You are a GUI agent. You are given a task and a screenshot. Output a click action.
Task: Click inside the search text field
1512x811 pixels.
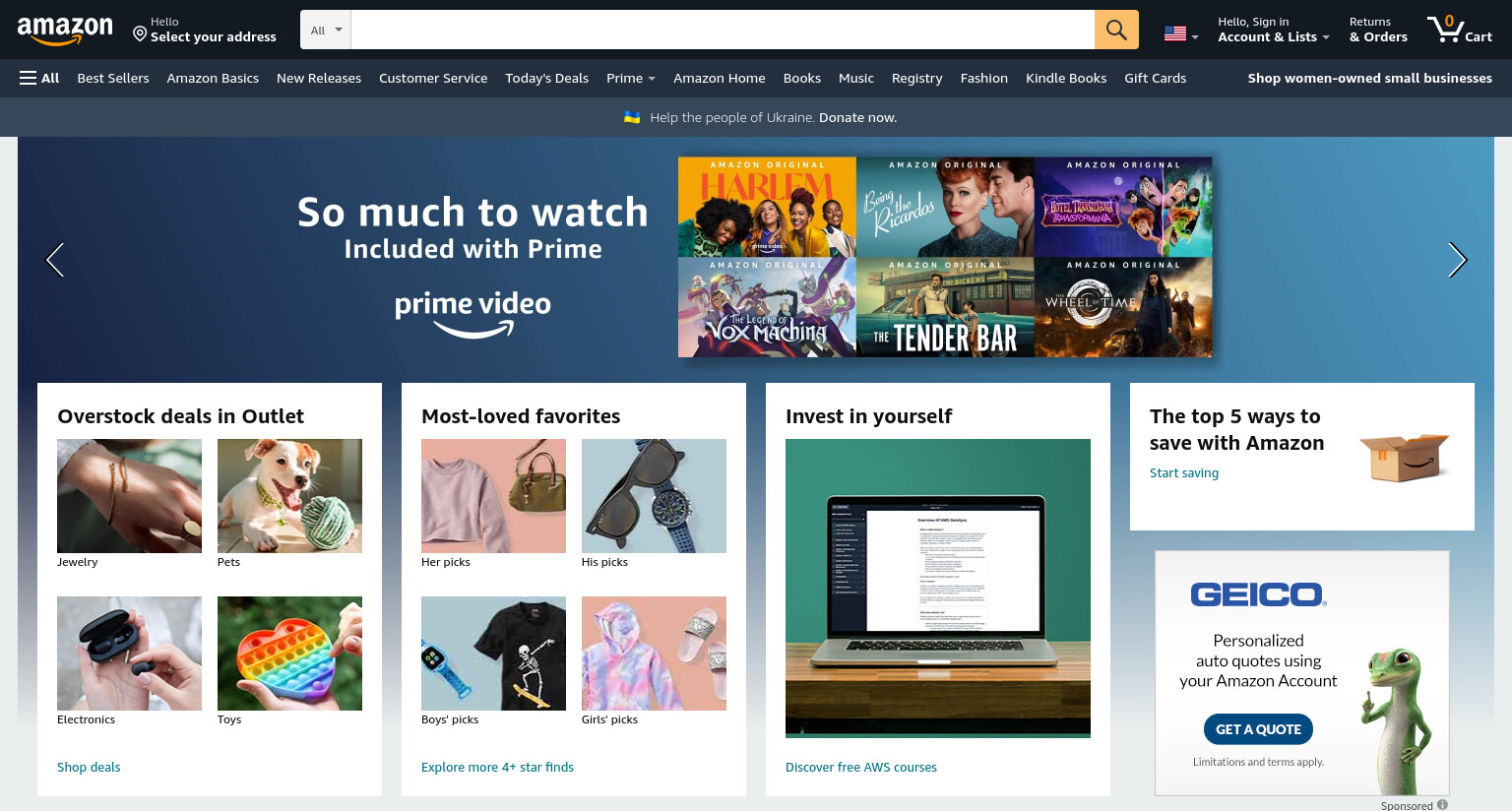(x=723, y=30)
